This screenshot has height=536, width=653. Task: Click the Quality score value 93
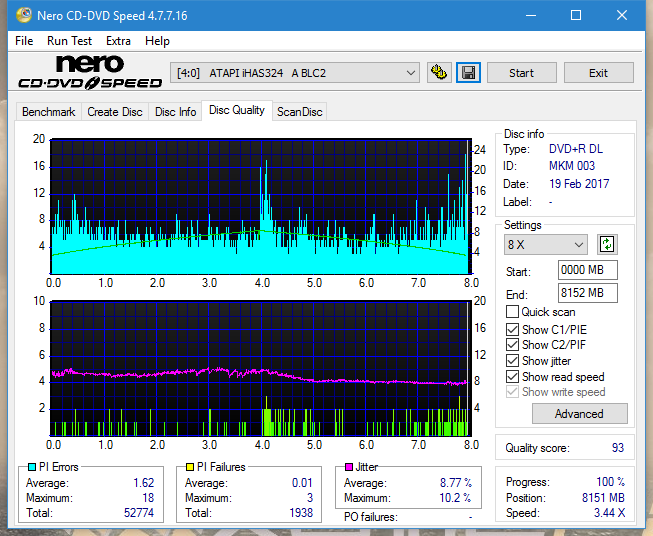tap(618, 448)
